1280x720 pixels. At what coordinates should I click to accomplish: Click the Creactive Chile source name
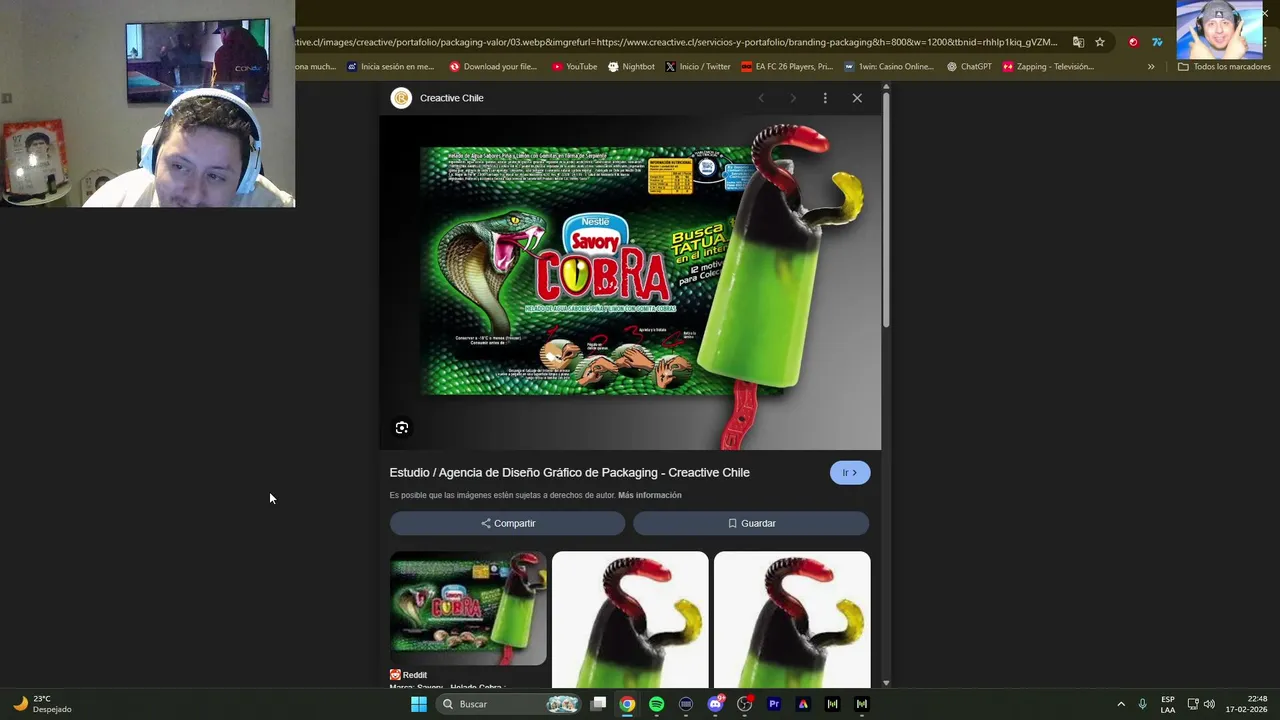pyautogui.click(x=451, y=98)
